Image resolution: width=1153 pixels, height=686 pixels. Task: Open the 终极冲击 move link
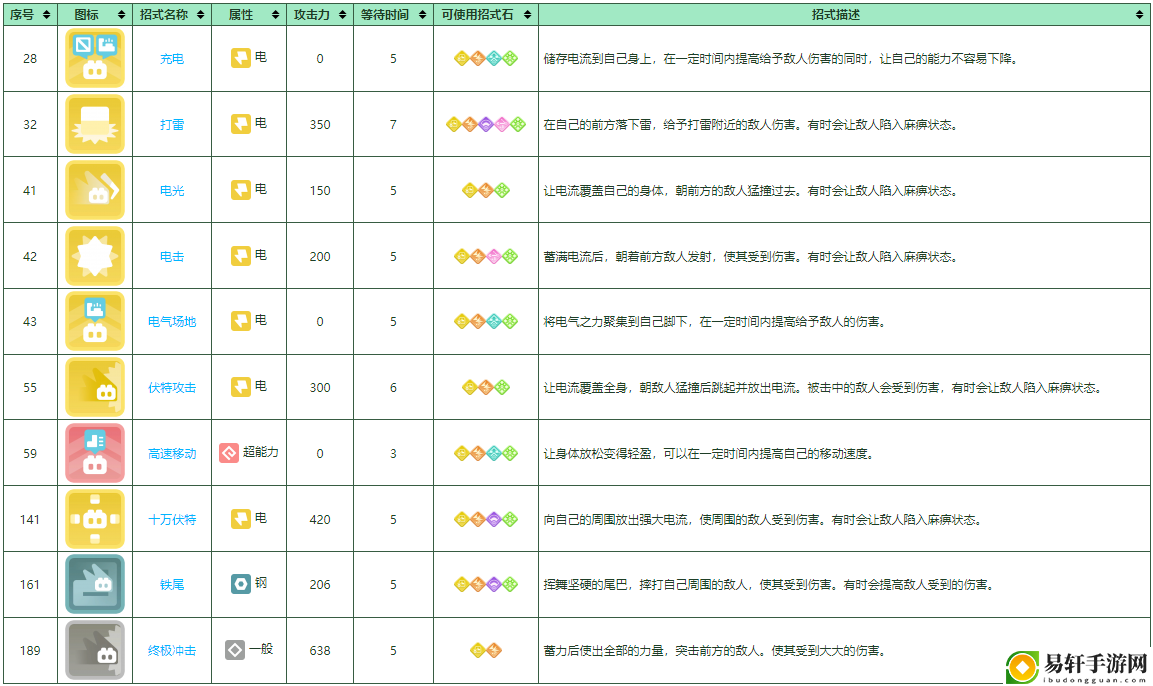point(172,651)
